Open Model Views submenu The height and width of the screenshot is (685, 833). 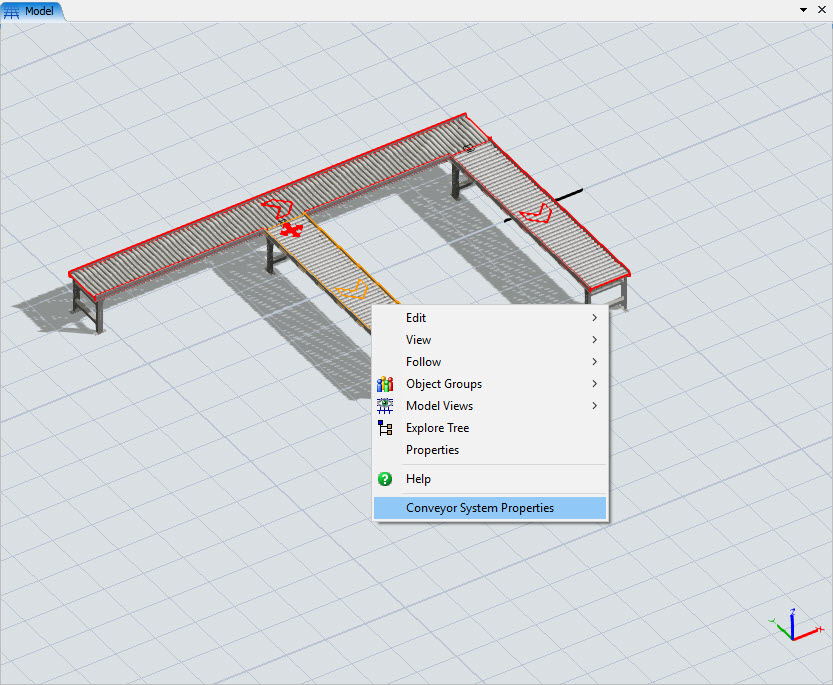(x=490, y=406)
